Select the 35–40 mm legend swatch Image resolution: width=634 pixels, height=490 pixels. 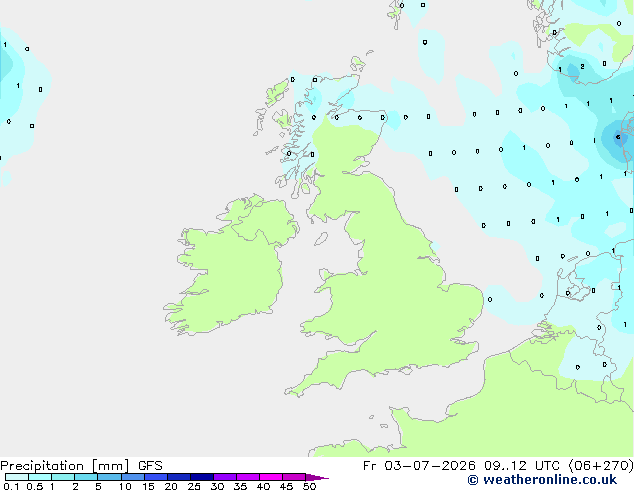(x=248, y=477)
